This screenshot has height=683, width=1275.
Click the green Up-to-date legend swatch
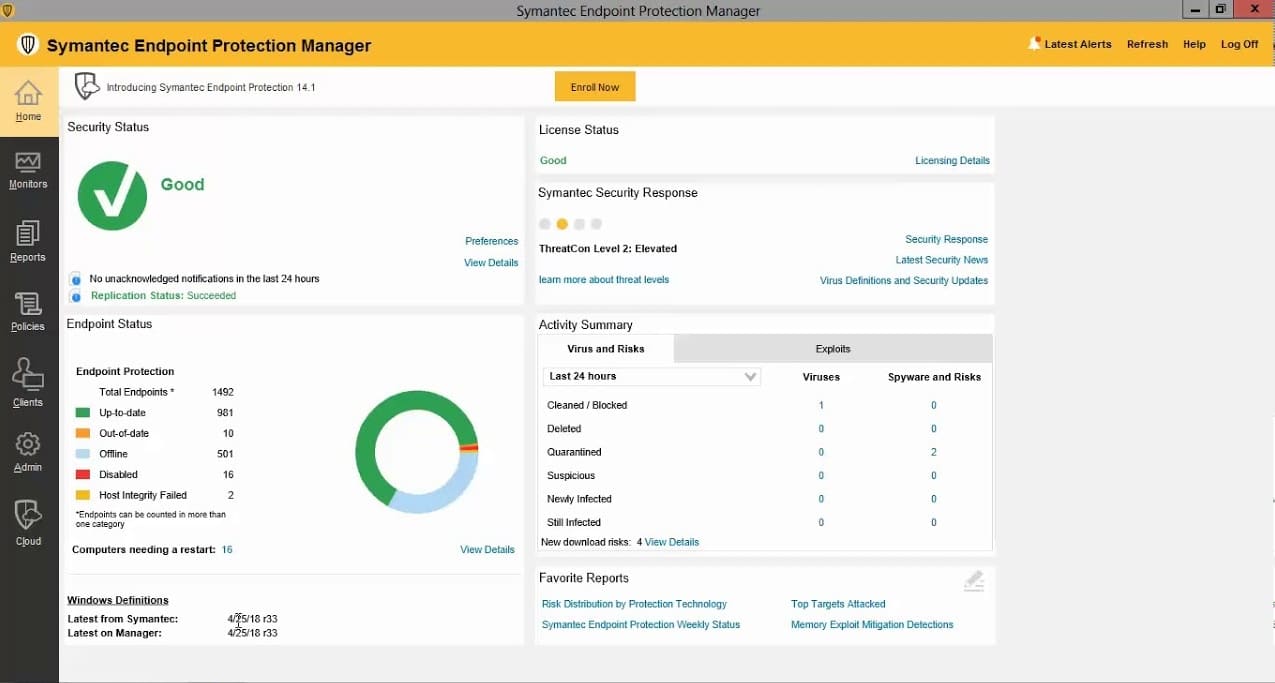coord(83,413)
